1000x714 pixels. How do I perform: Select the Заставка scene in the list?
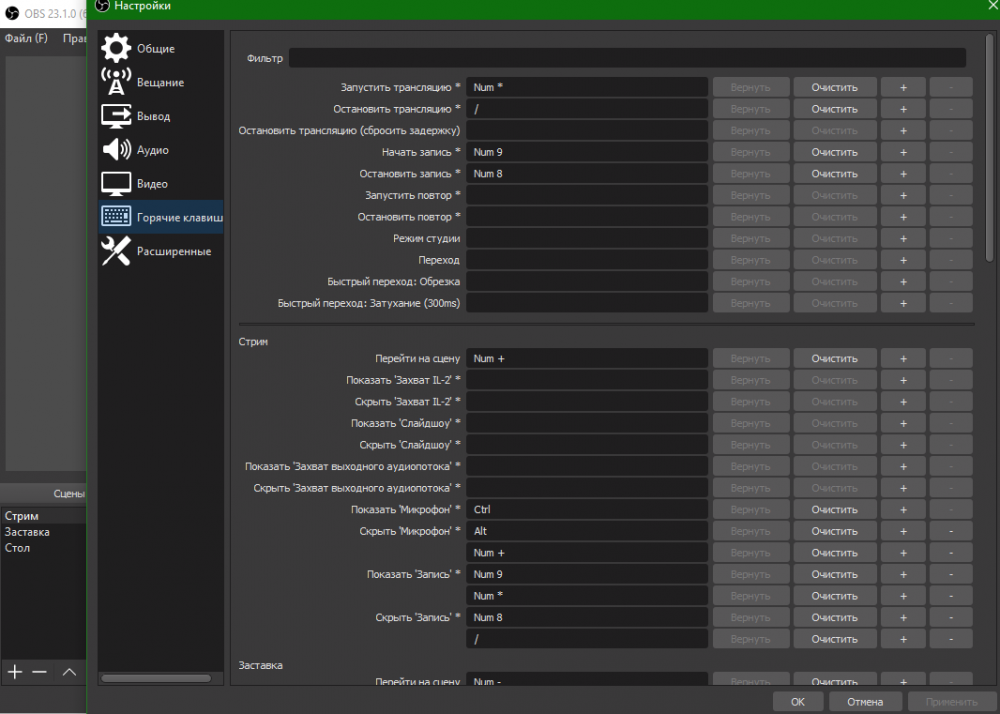pos(27,532)
